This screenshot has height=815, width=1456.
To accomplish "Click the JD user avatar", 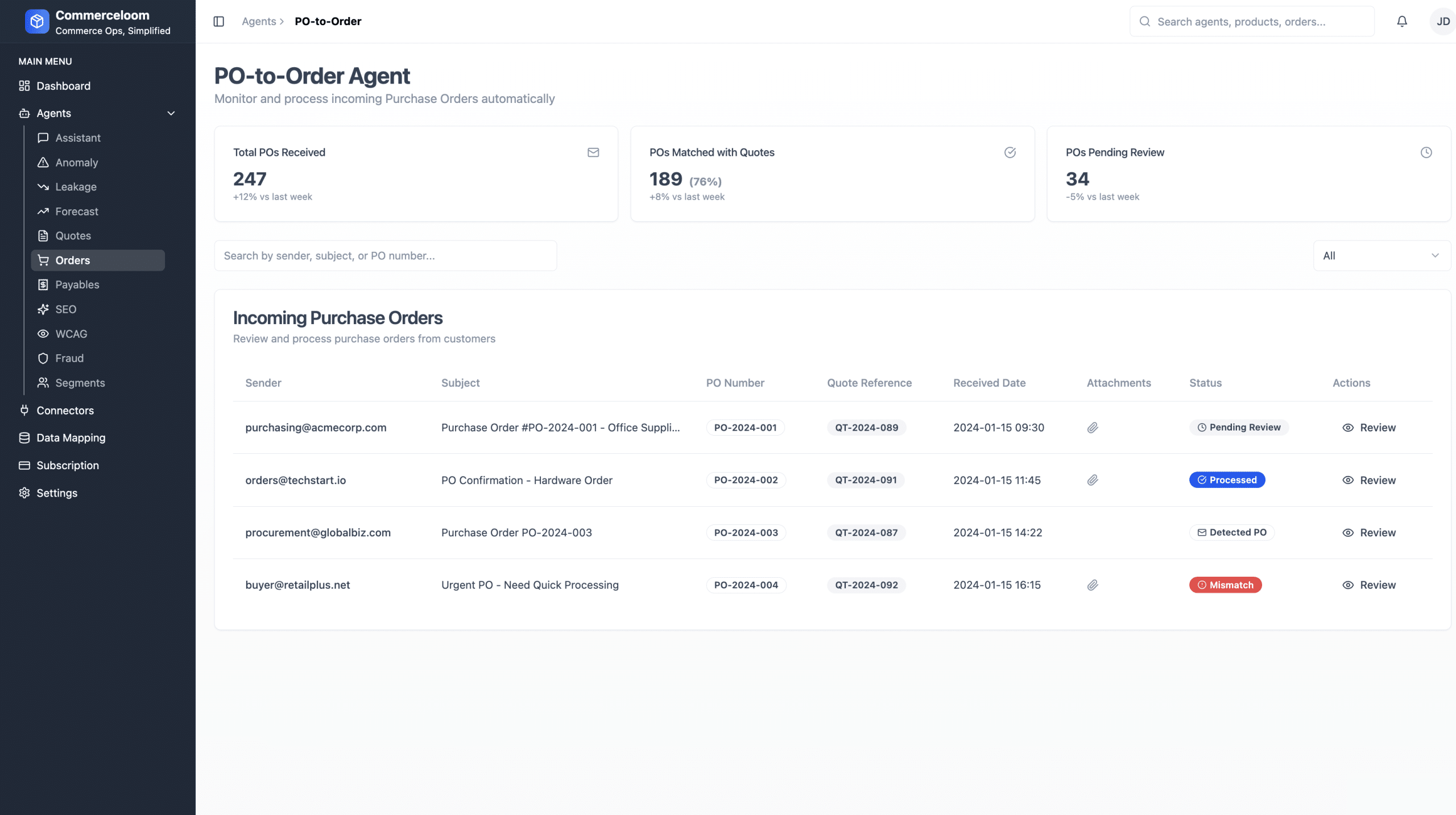I will [1442, 22].
